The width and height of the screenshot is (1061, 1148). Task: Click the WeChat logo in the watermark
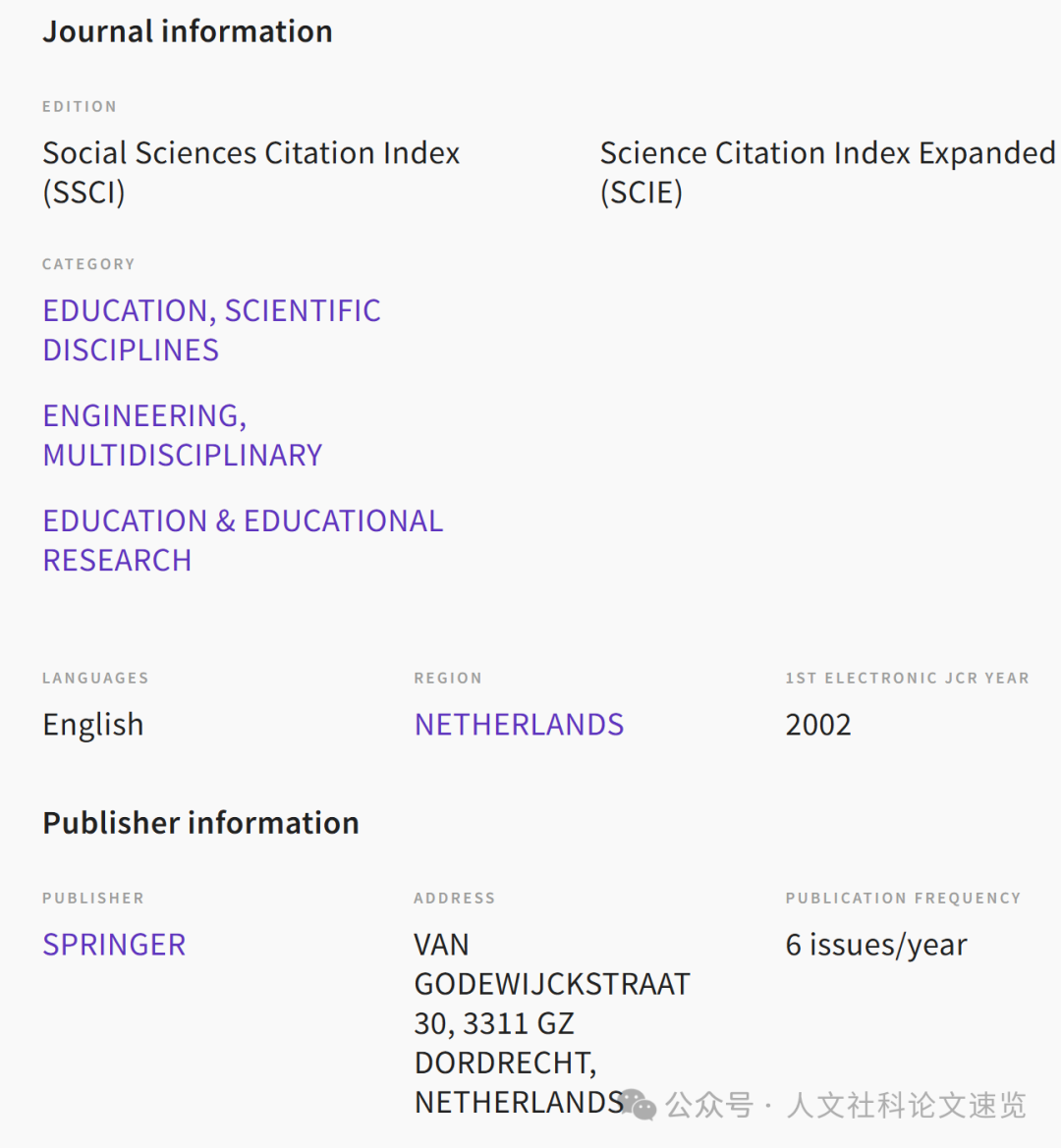click(640, 1104)
